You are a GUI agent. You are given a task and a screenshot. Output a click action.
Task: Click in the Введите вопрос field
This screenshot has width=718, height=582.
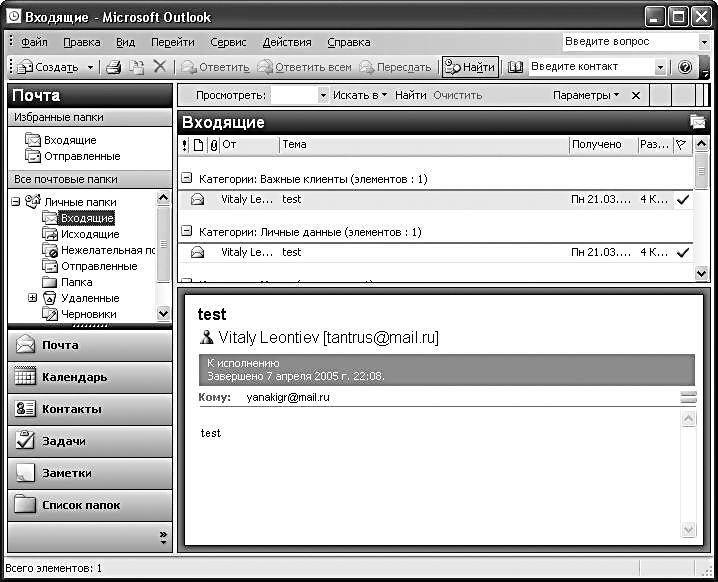coord(628,42)
